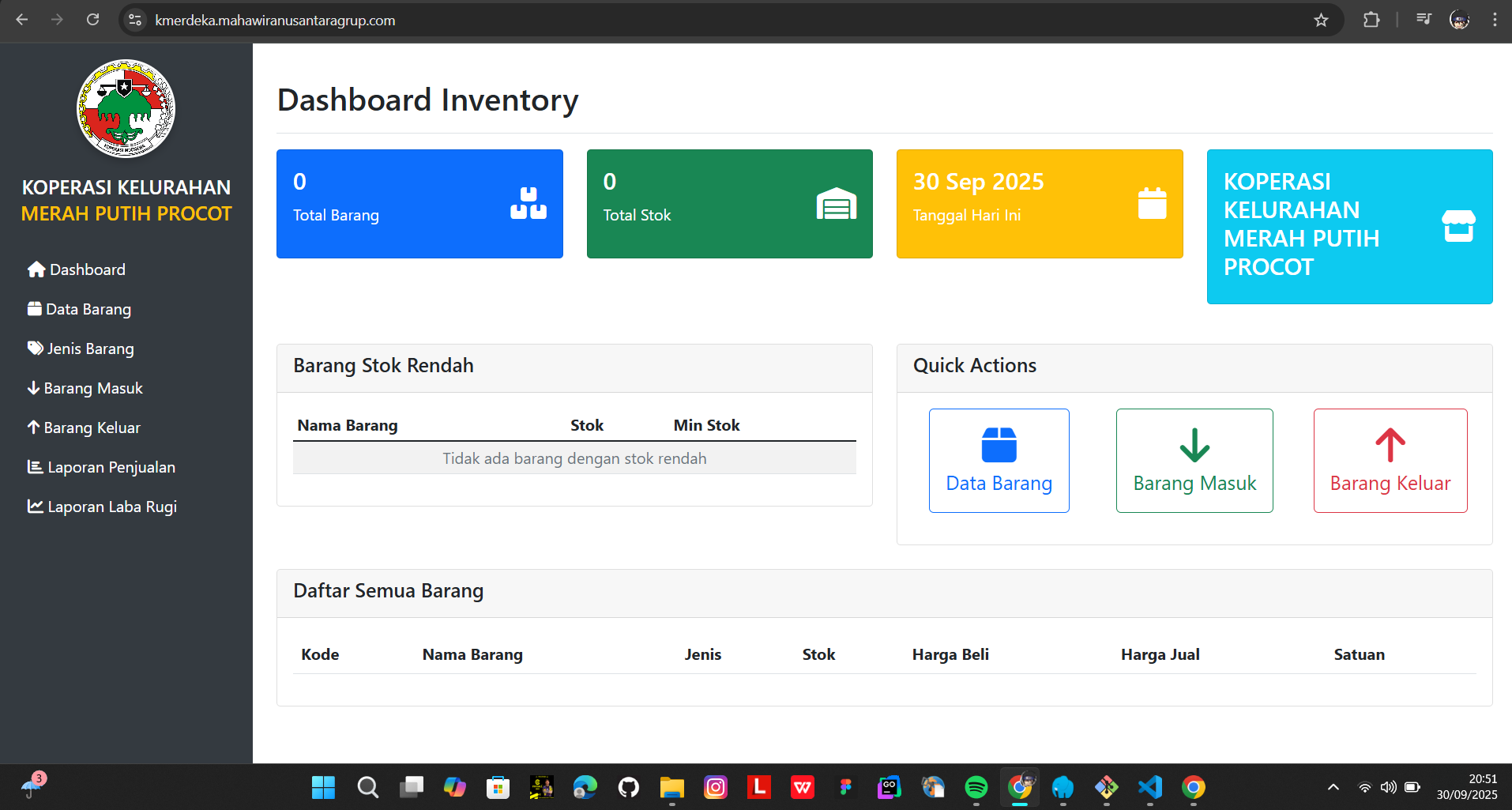
Task: Click the warehouse icon on Total Stok card
Action: tap(837, 204)
